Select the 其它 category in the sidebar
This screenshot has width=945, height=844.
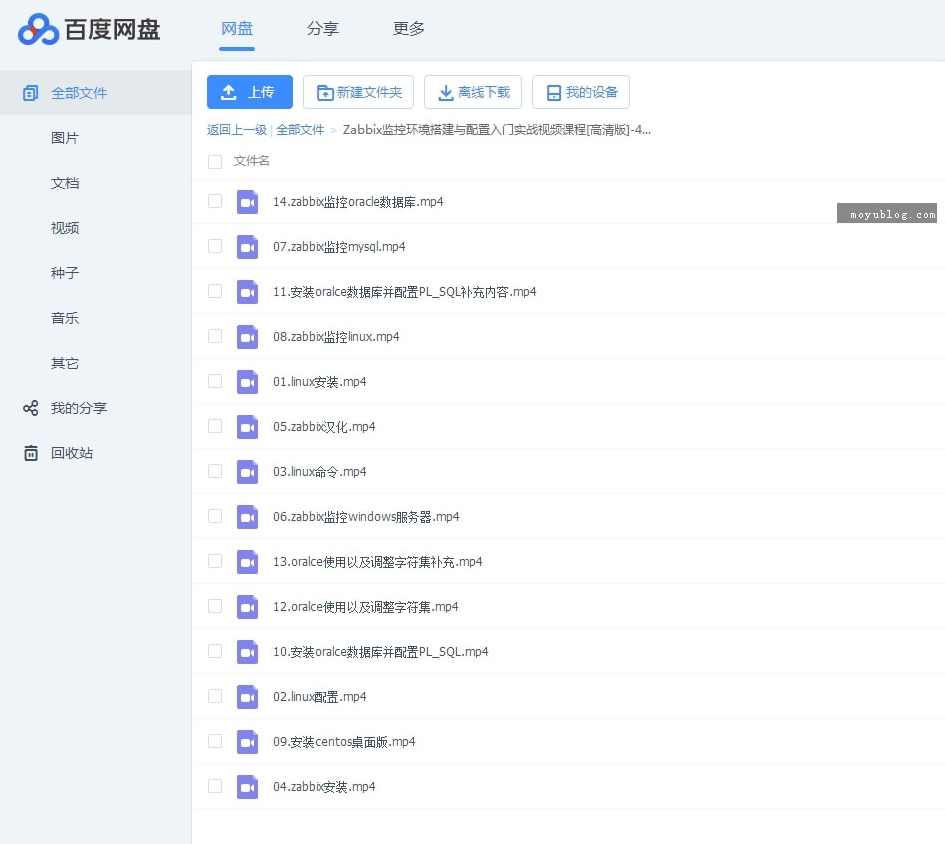64,363
